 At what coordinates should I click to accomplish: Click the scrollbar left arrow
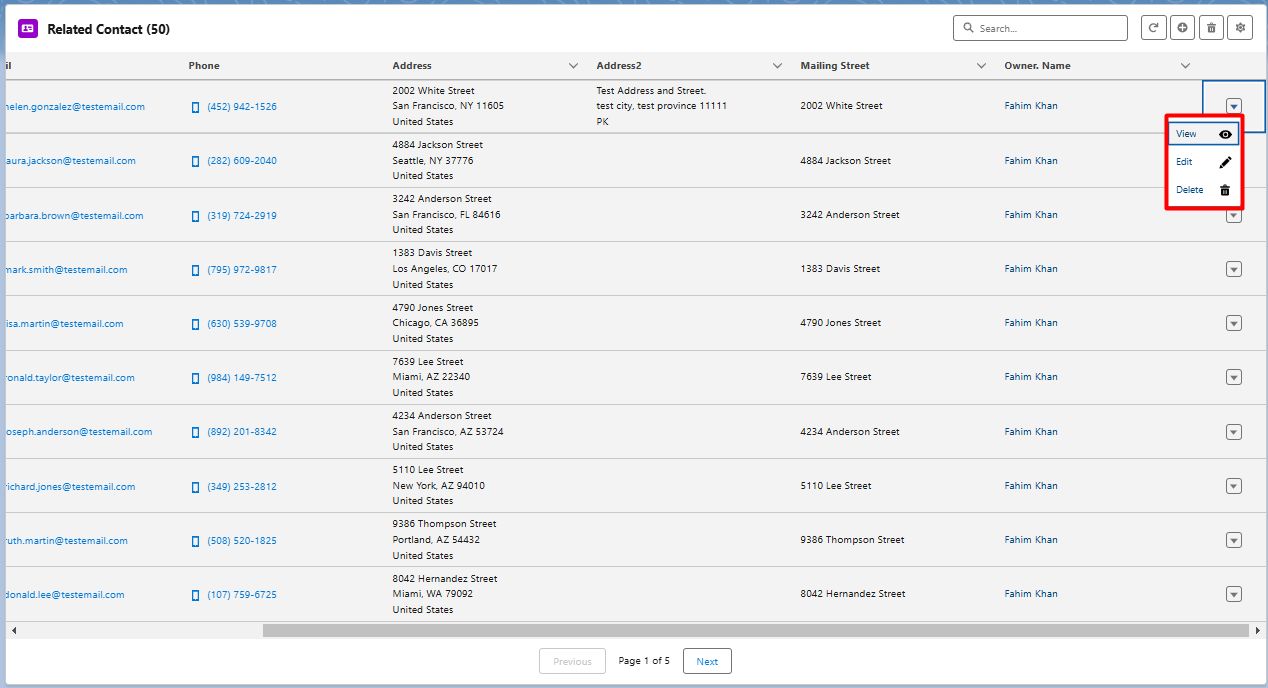(14, 631)
